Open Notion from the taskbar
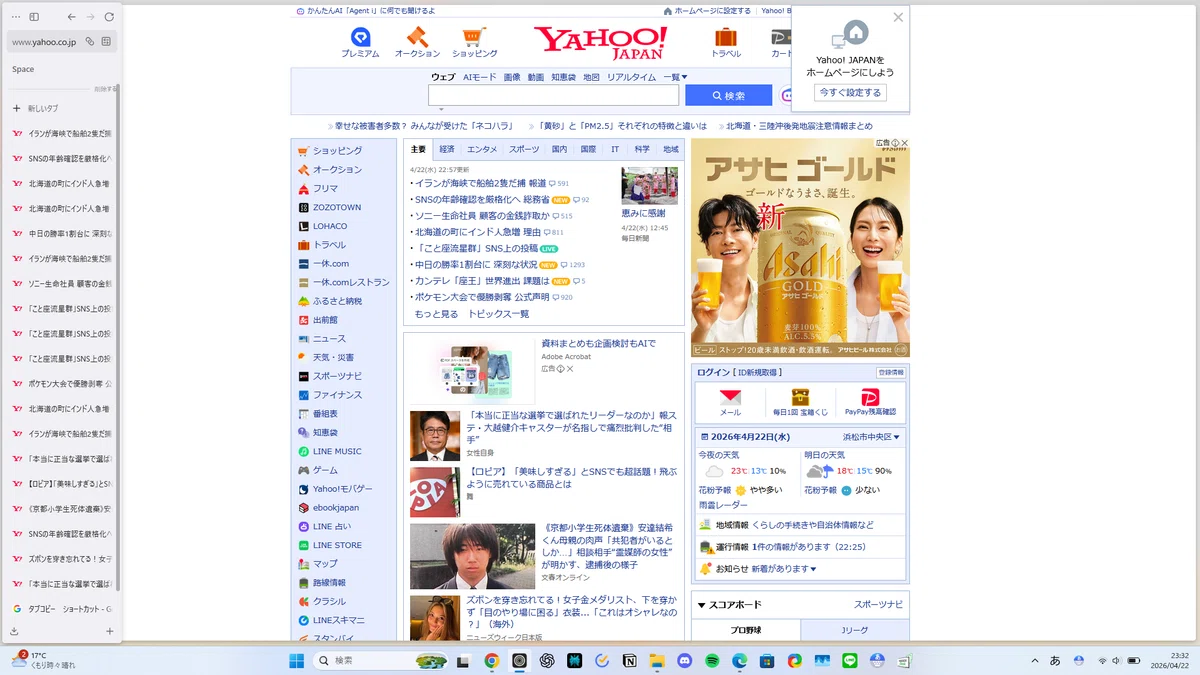Image resolution: width=1200 pixels, height=675 pixels. (x=630, y=661)
